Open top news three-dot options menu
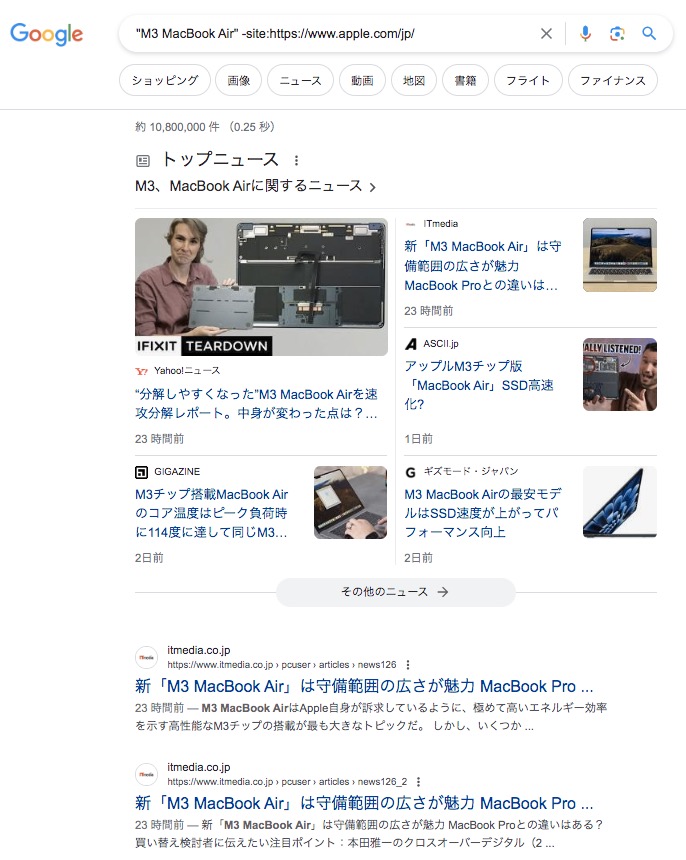Screen dimensions: 686x860 [x=296, y=160]
